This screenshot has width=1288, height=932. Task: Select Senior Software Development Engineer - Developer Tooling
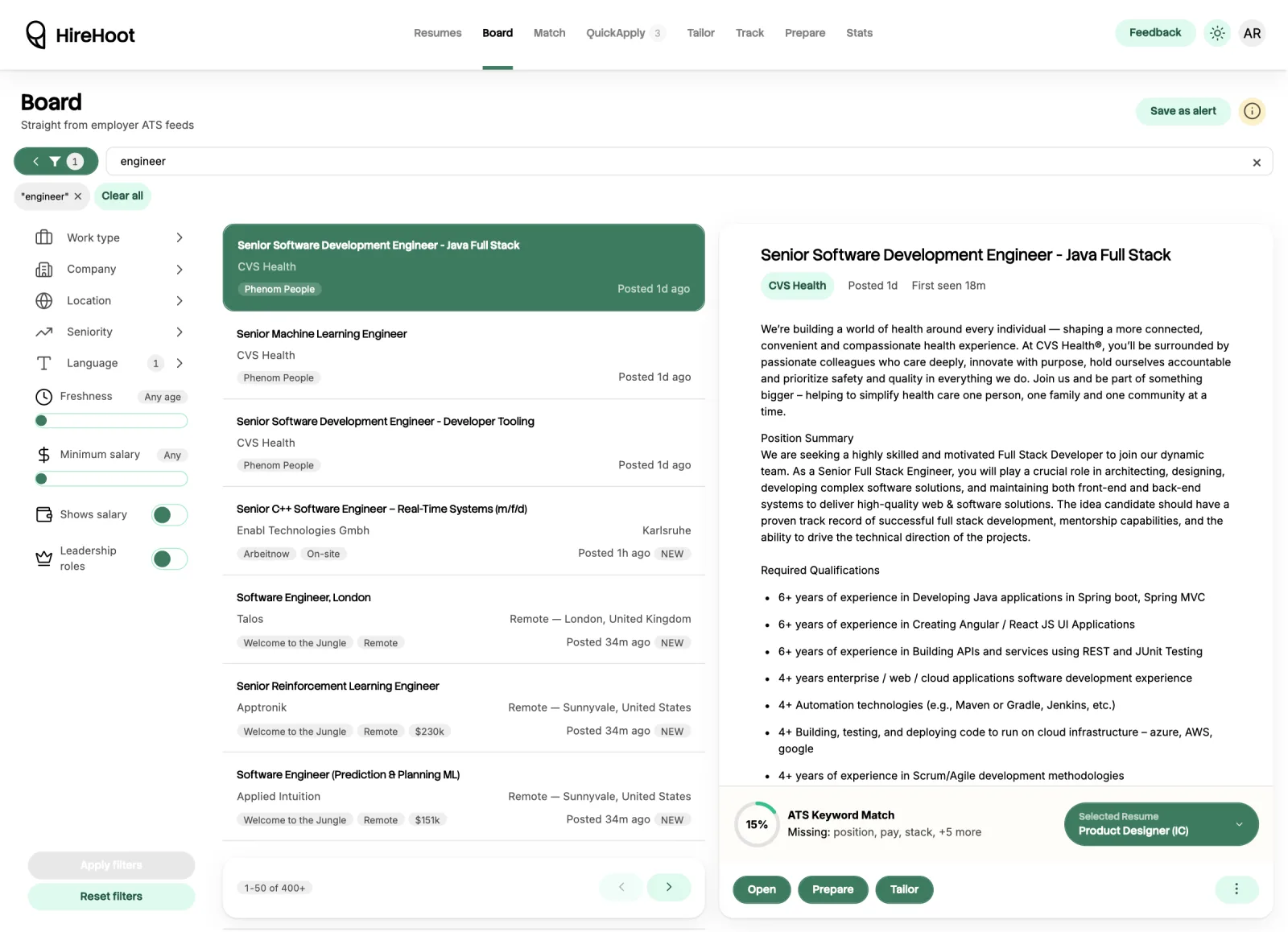click(x=464, y=443)
